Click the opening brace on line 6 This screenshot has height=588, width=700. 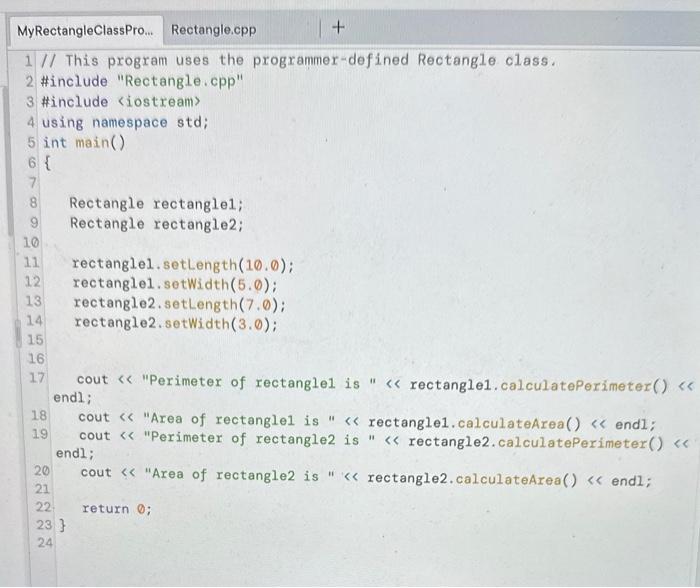[47, 163]
